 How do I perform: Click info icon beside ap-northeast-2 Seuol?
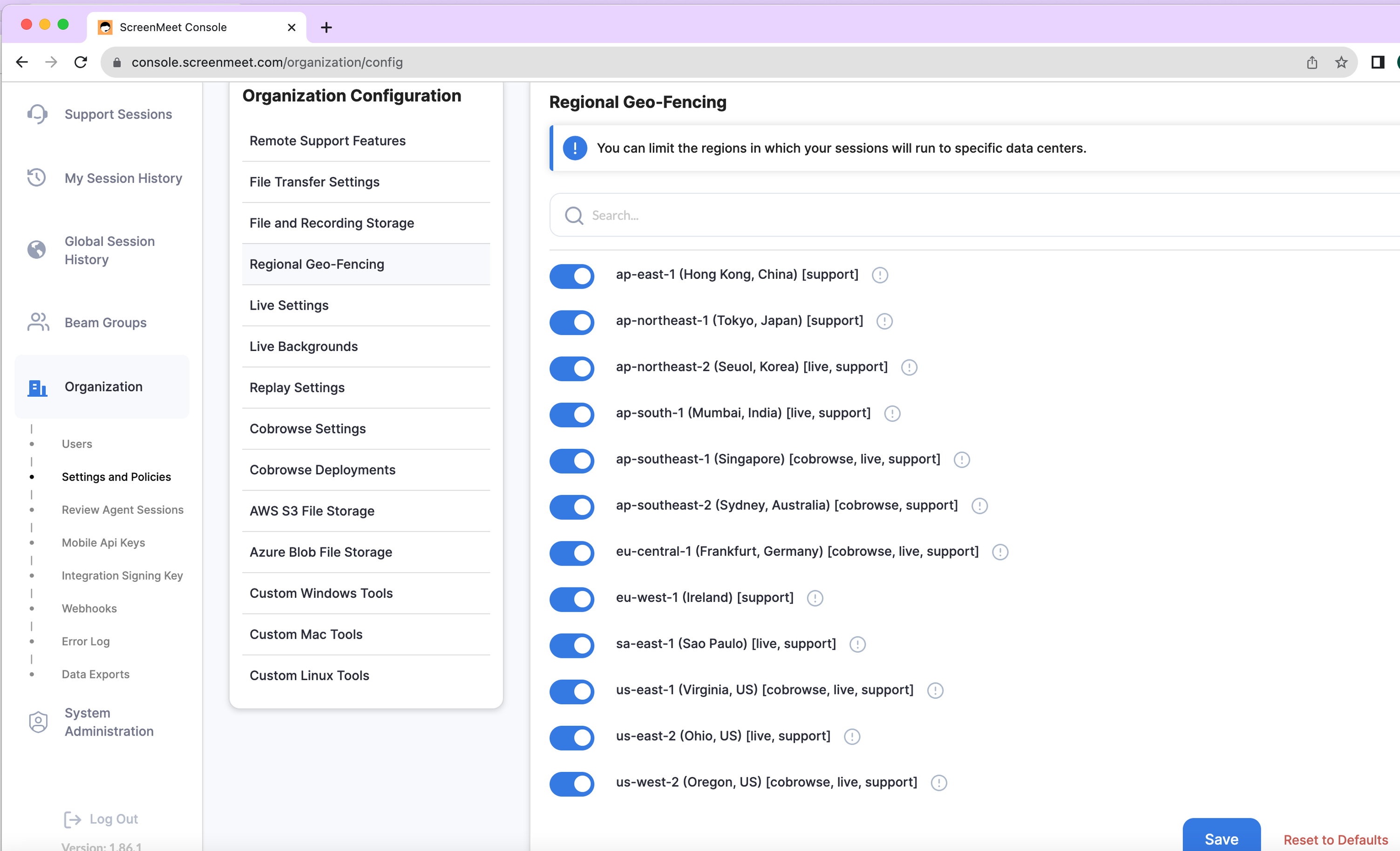(909, 368)
